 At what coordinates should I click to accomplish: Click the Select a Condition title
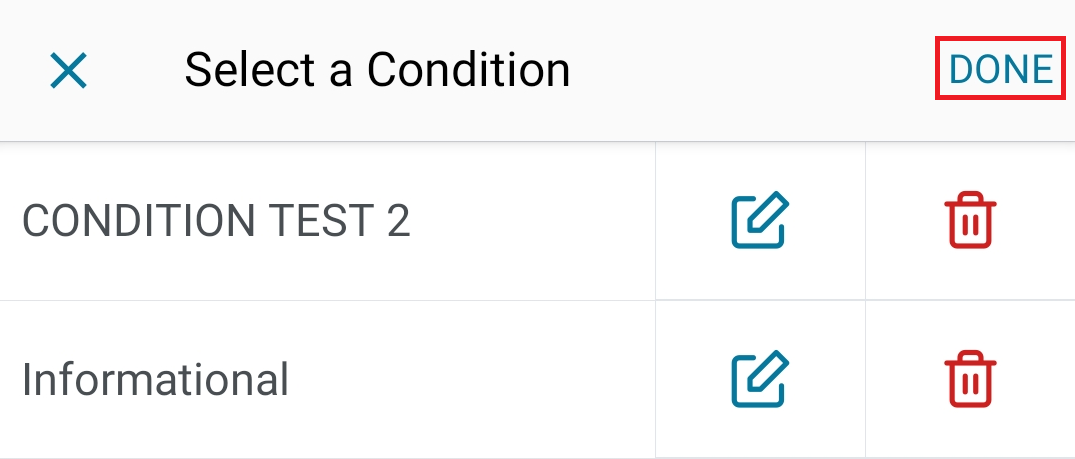click(377, 70)
